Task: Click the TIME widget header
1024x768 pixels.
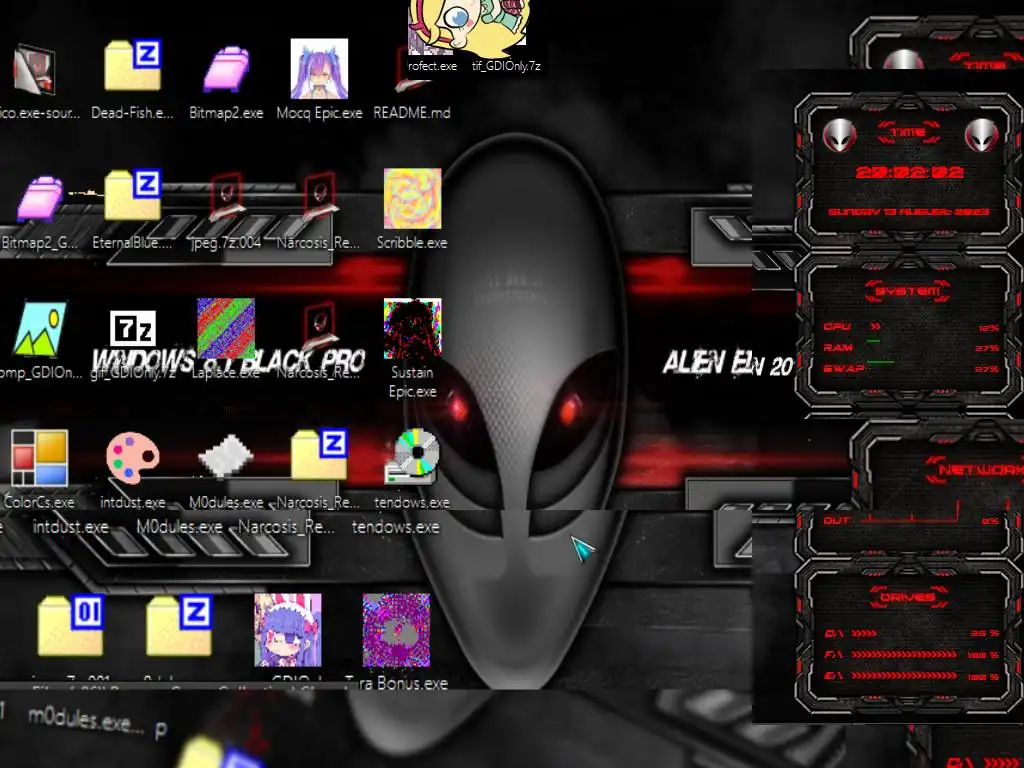Action: coord(908,133)
